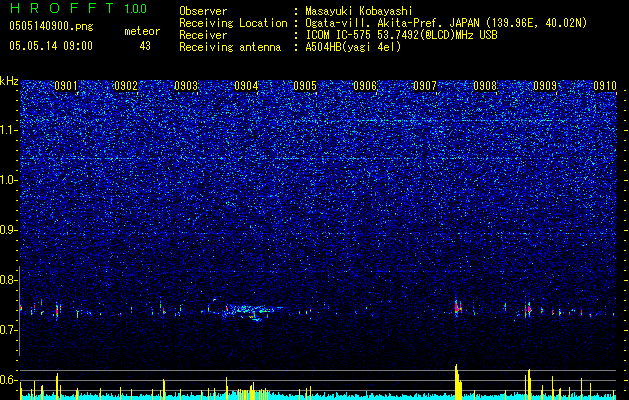Select the file name 0505140900.png
The width and height of the screenshot is (629, 400).
point(51,26)
